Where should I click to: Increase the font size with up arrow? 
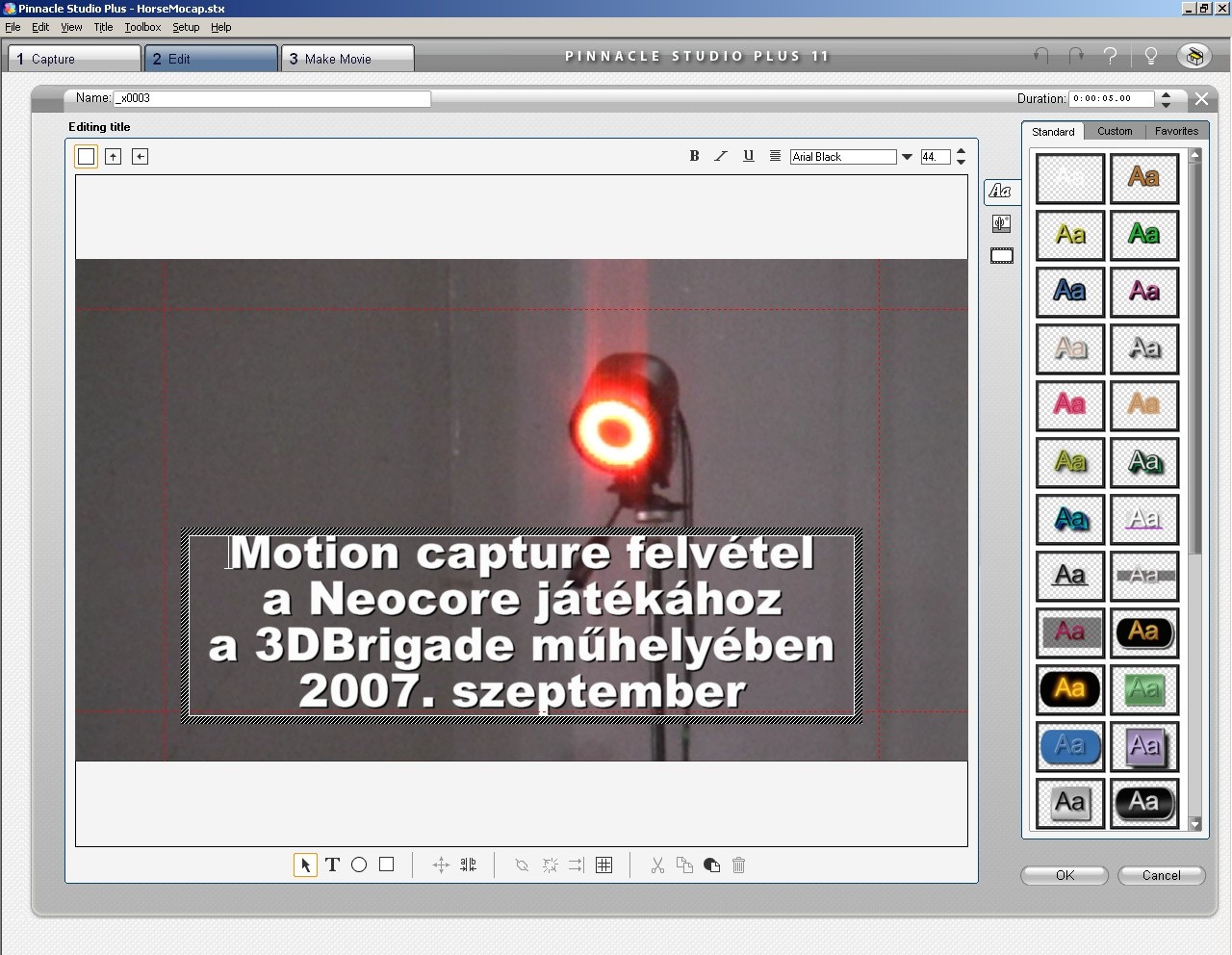coord(961,151)
